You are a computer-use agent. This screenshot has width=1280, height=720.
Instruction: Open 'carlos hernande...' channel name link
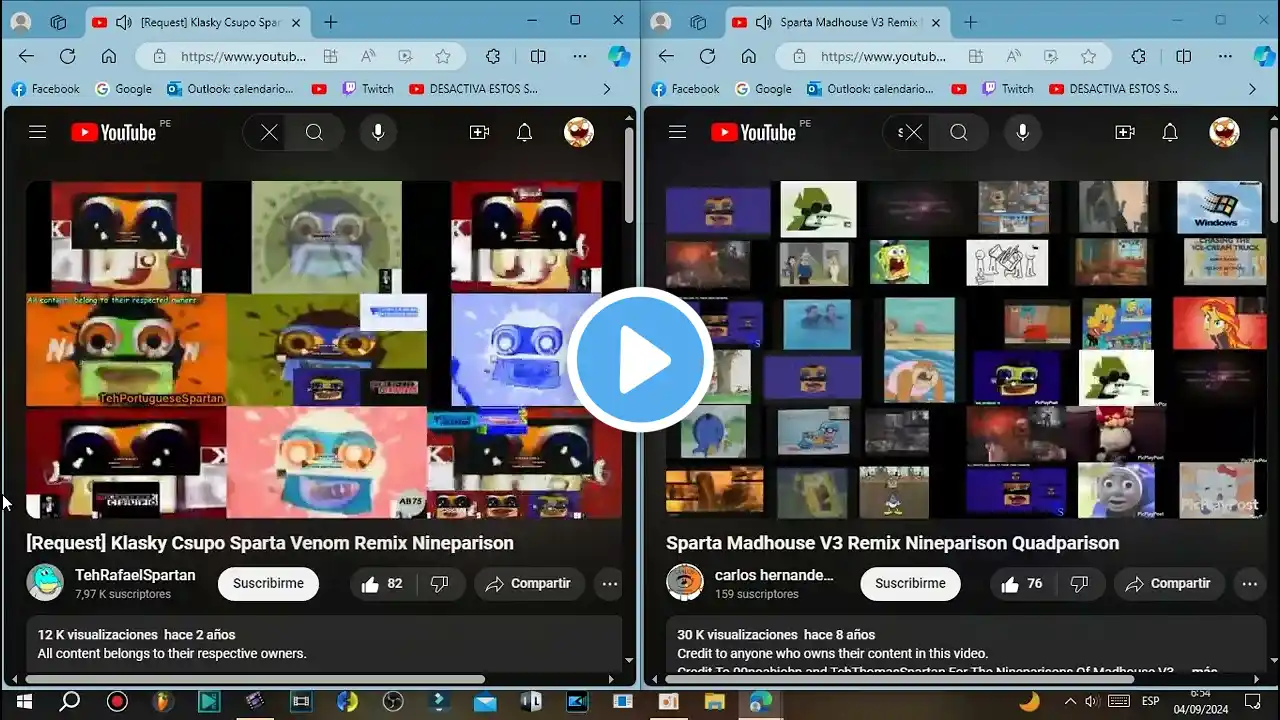point(774,575)
